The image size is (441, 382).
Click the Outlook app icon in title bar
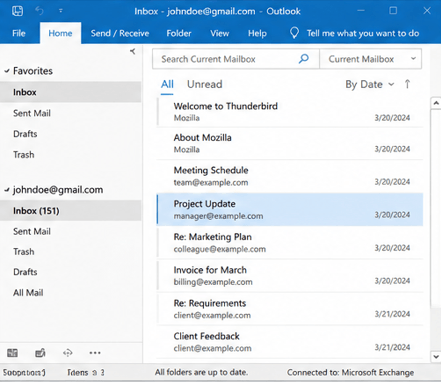[17, 11]
